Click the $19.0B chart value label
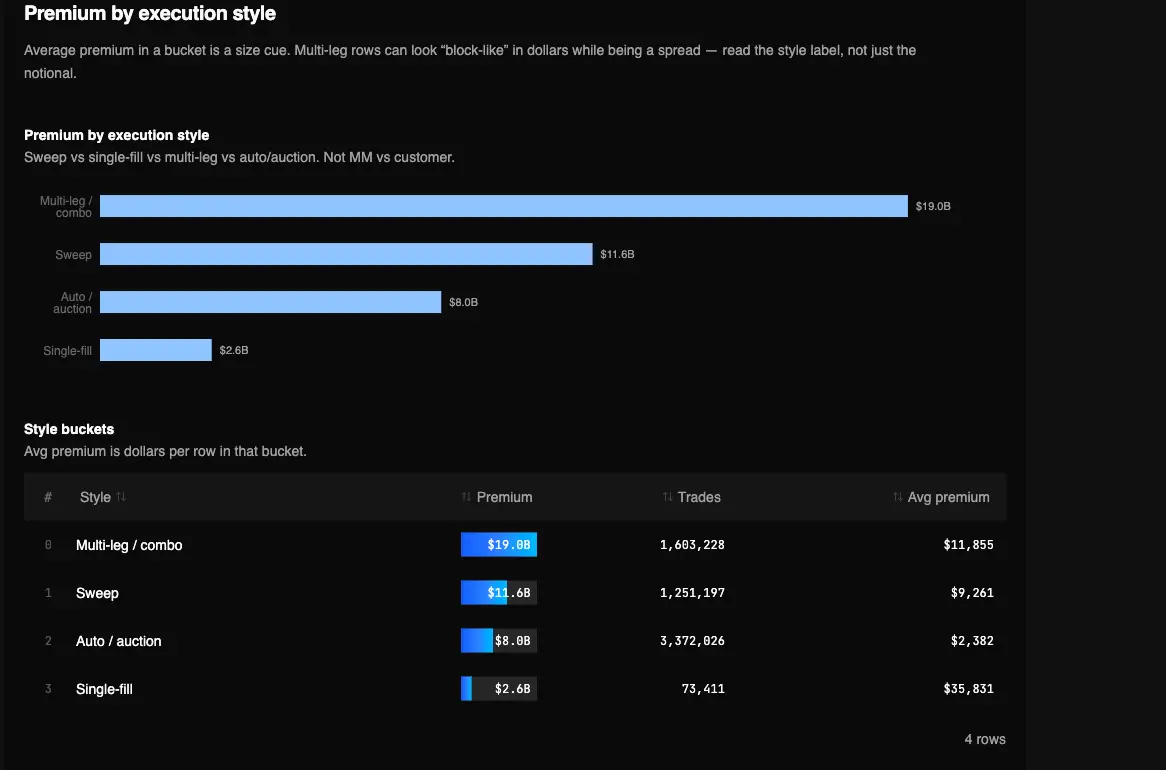 click(933, 206)
